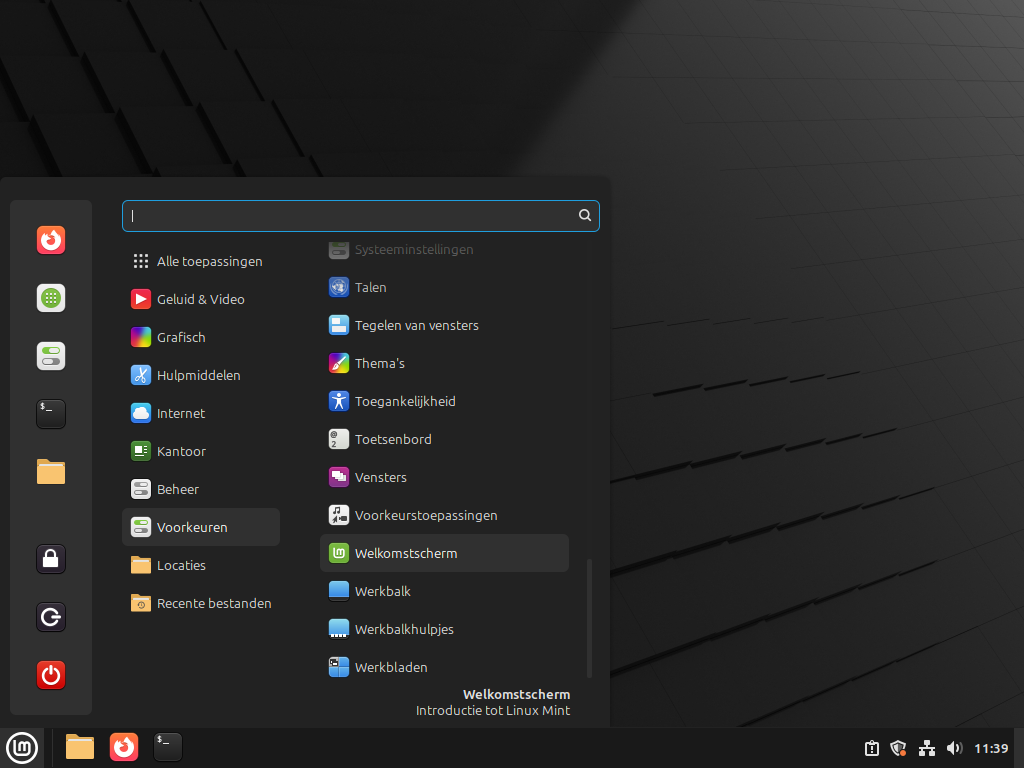
Task: Click the Werkbladen workspaces icon
Action: coord(339,667)
